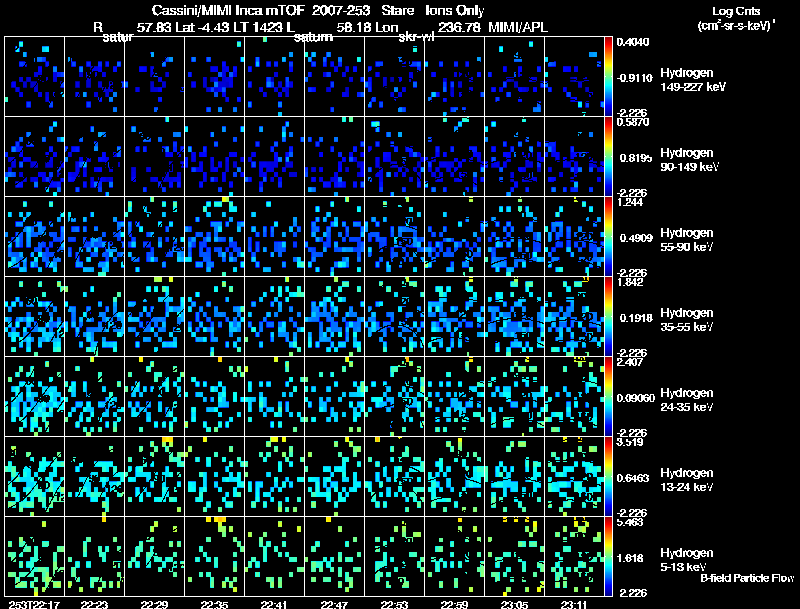Select the 149-227 keV image at 23:11
Image resolution: width=800 pixels, height=609 pixels.
(574, 77)
